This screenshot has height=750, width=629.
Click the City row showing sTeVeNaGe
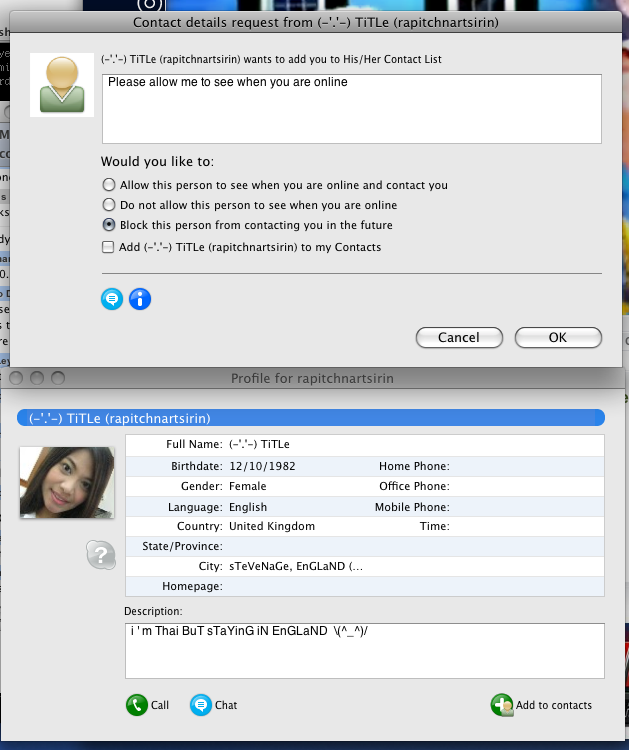[x=364, y=566]
